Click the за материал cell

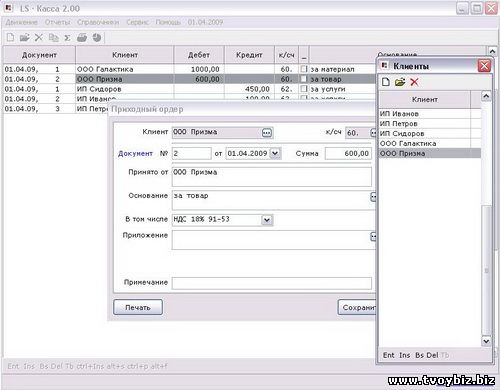pyautogui.click(x=342, y=69)
